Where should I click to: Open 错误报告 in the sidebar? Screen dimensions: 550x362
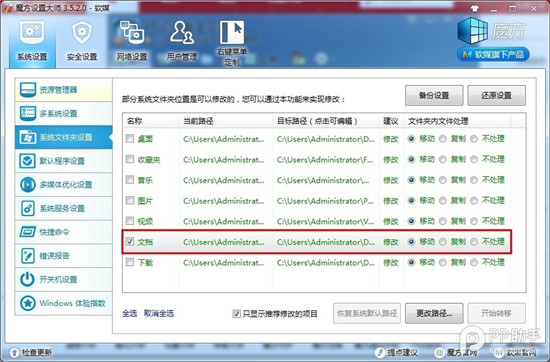click(63, 256)
